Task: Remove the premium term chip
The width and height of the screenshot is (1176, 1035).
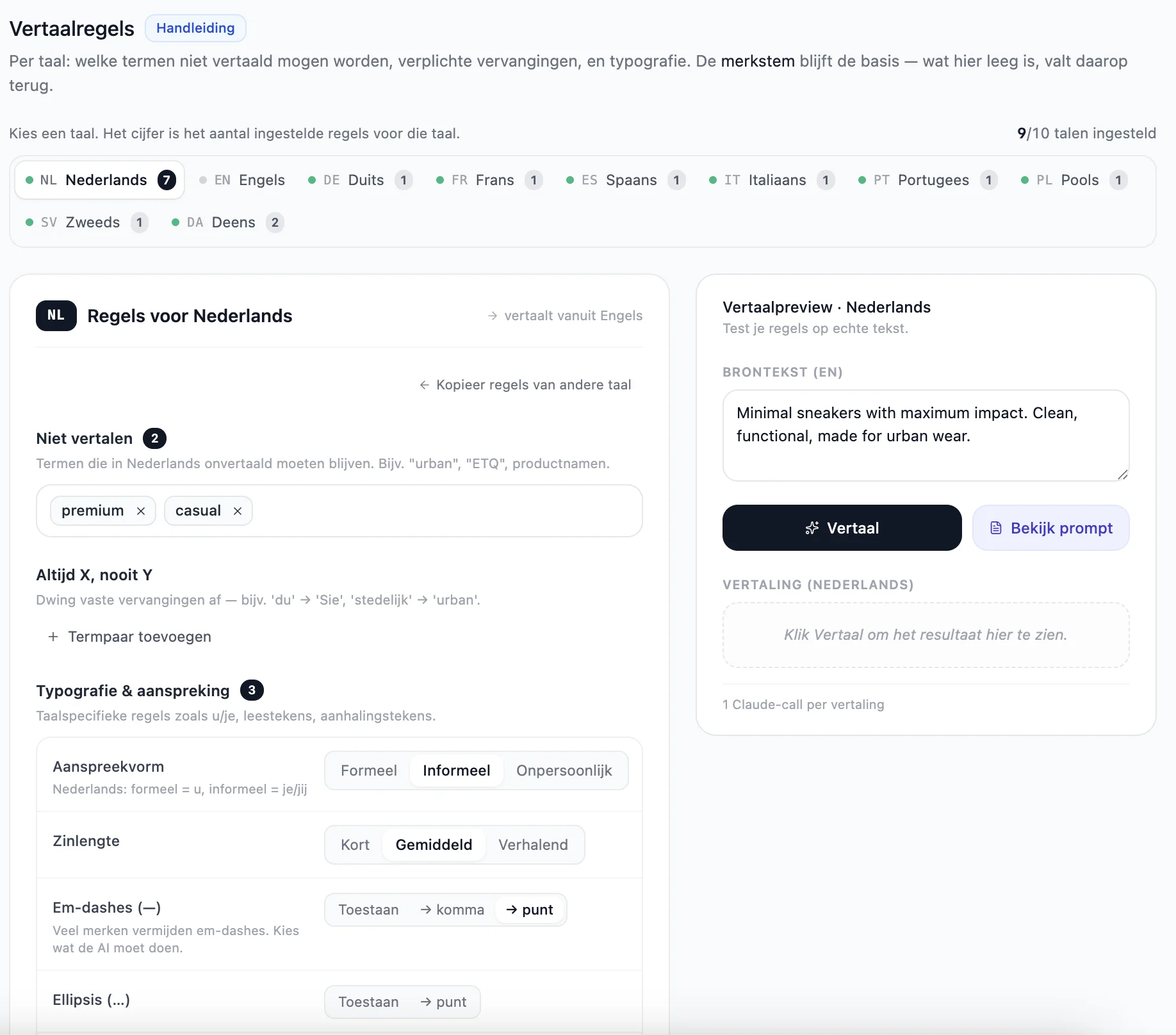Action: tap(141, 511)
